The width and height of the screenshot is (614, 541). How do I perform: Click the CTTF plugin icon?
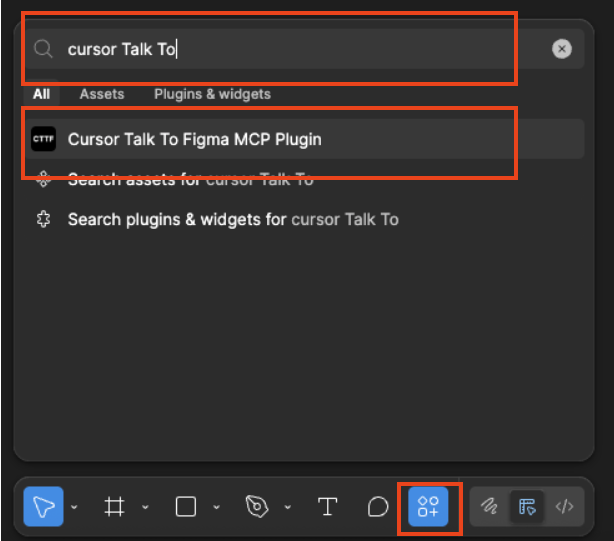(43, 139)
